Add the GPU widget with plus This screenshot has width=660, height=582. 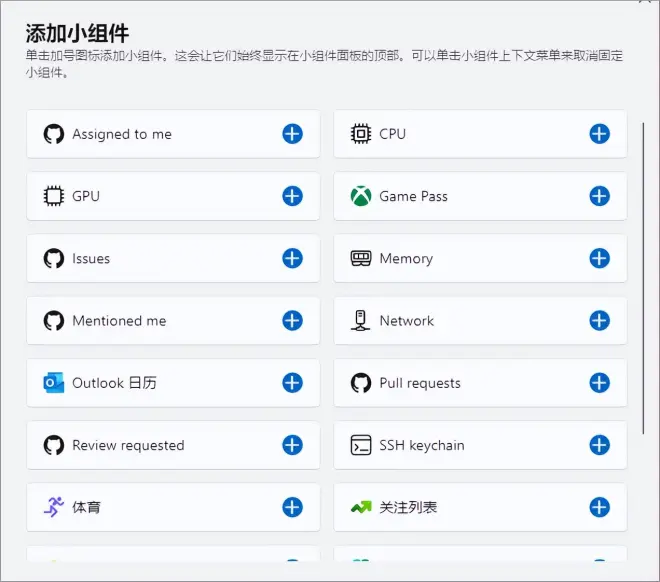(292, 196)
